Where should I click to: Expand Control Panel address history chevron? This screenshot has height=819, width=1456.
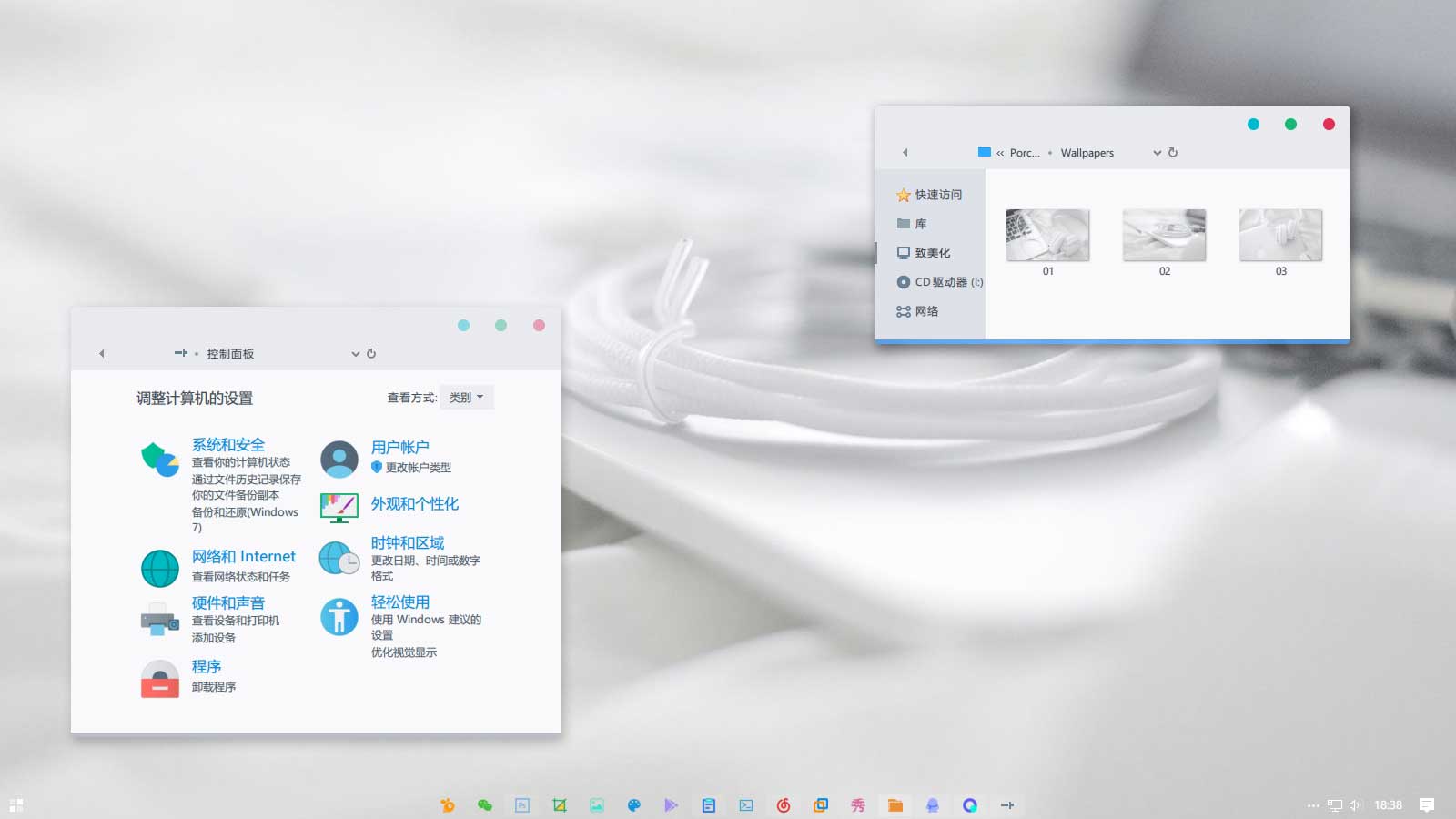coord(356,354)
